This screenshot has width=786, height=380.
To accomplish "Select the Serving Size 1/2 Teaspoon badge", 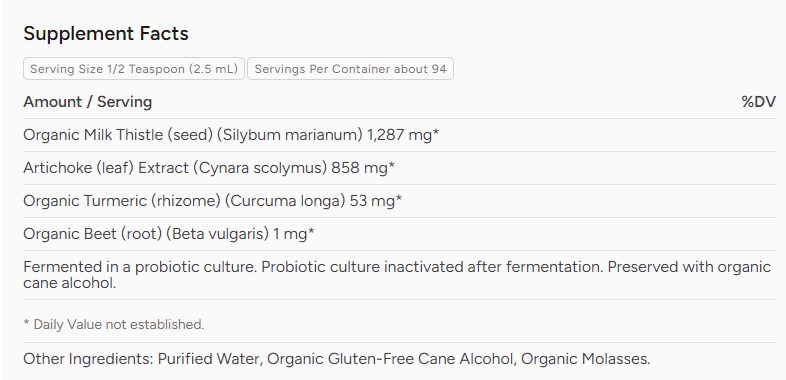I will pos(134,69).
